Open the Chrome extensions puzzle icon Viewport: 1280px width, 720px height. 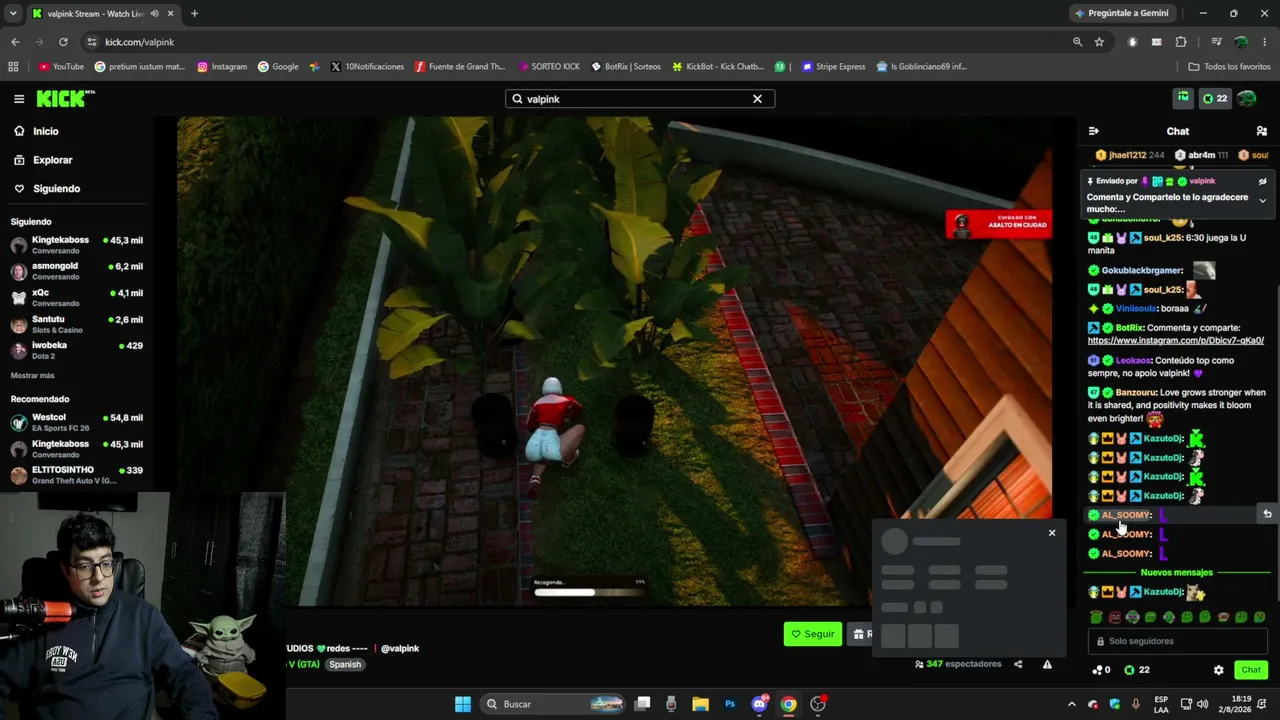(x=1181, y=42)
